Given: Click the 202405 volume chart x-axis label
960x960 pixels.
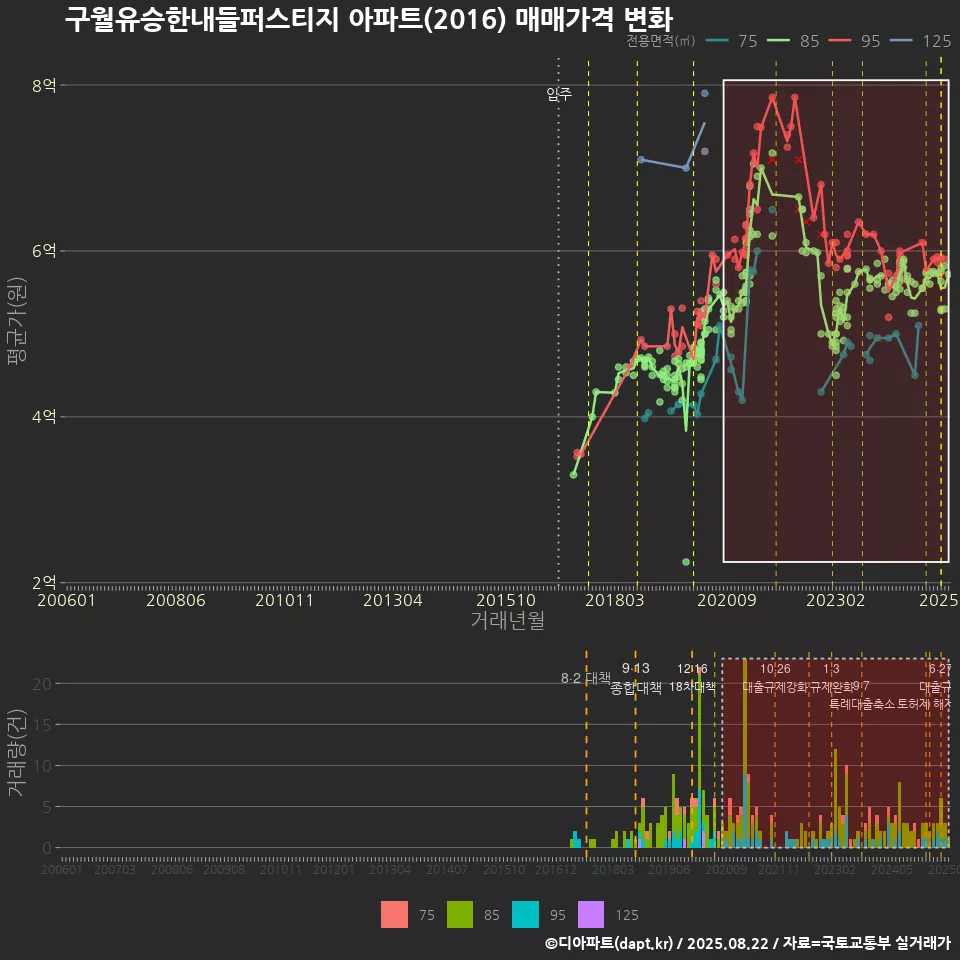Looking at the screenshot, I should tap(892, 869).
